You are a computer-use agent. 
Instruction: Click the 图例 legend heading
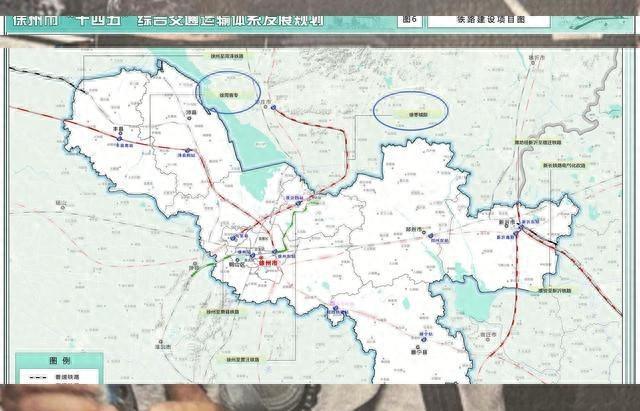click(x=60, y=361)
